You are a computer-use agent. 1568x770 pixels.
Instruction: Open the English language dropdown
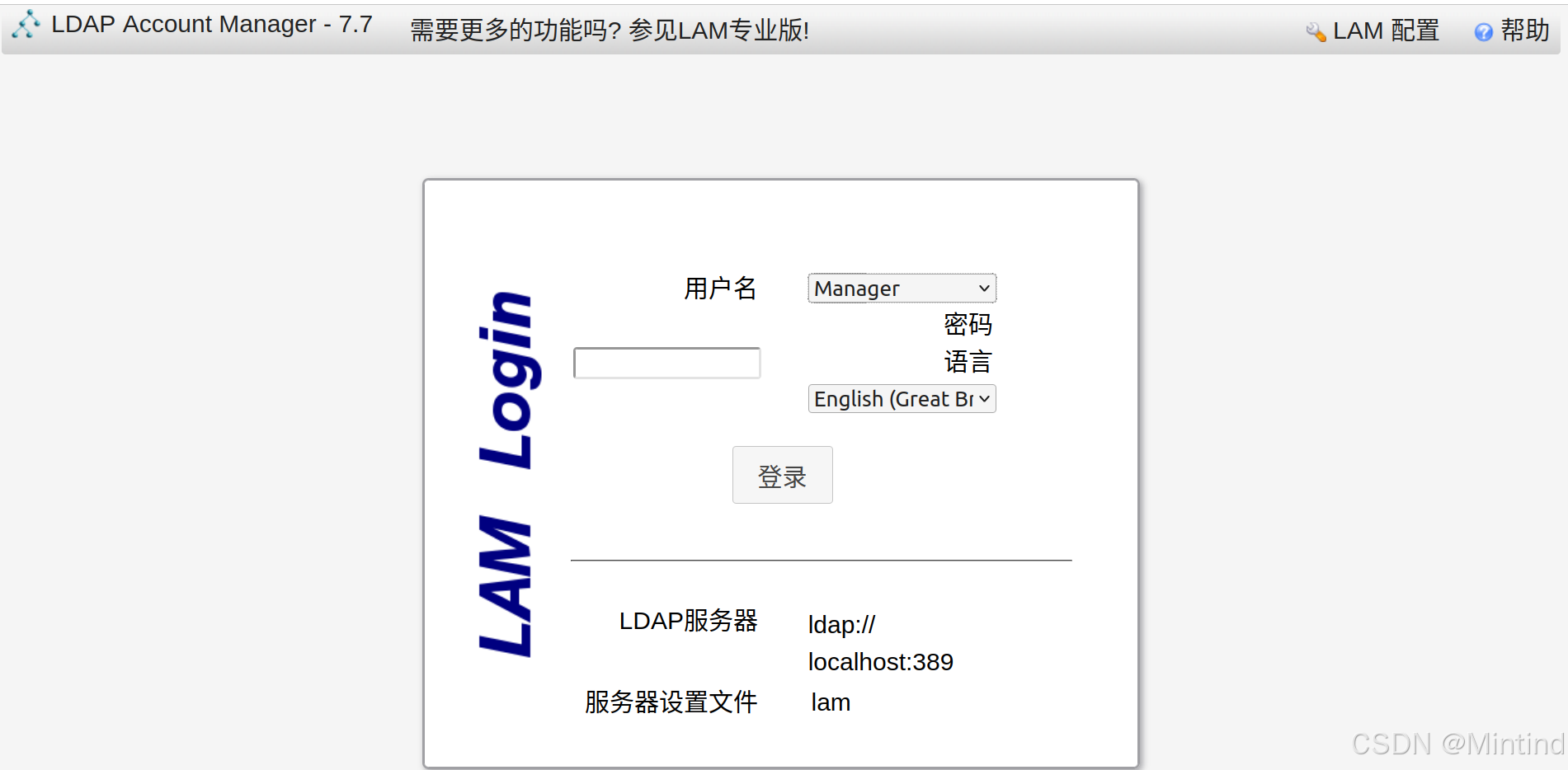click(x=902, y=399)
